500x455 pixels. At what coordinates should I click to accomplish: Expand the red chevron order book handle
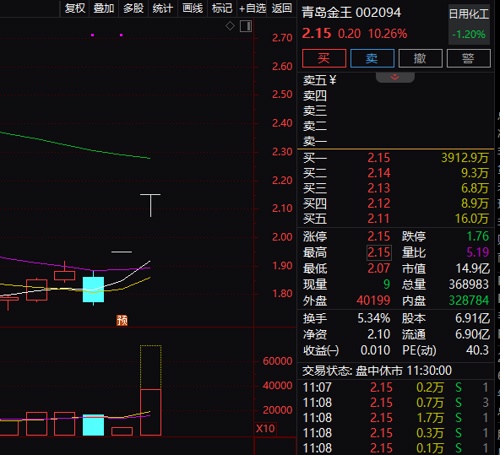coord(395,77)
